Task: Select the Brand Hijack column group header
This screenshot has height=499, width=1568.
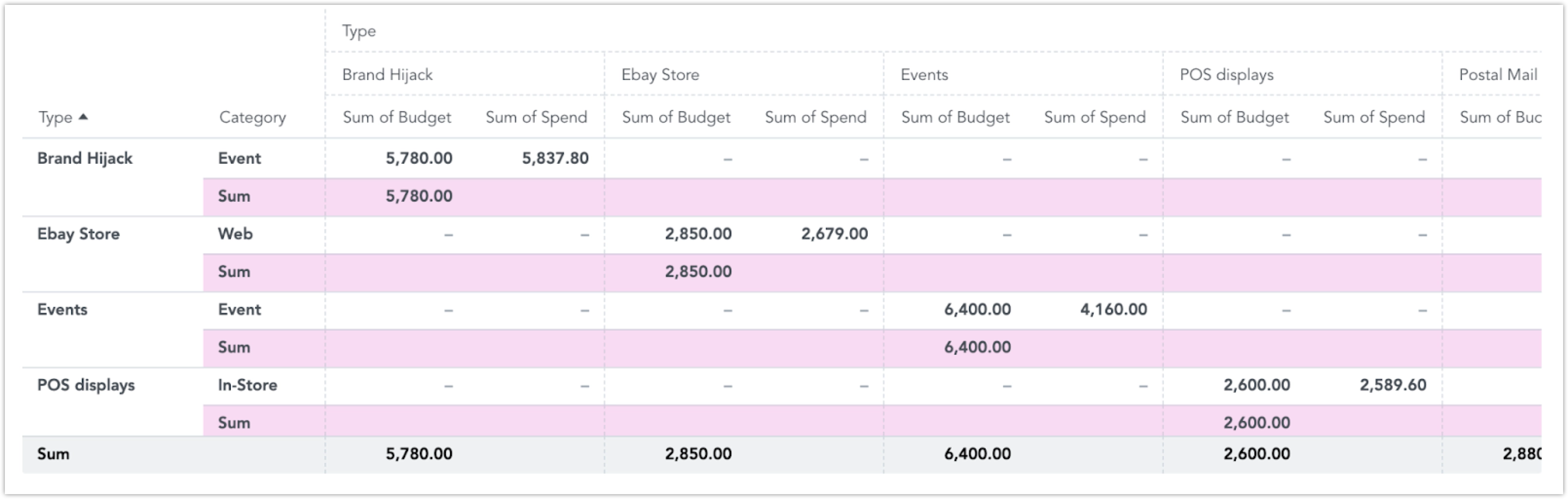Action: click(387, 75)
